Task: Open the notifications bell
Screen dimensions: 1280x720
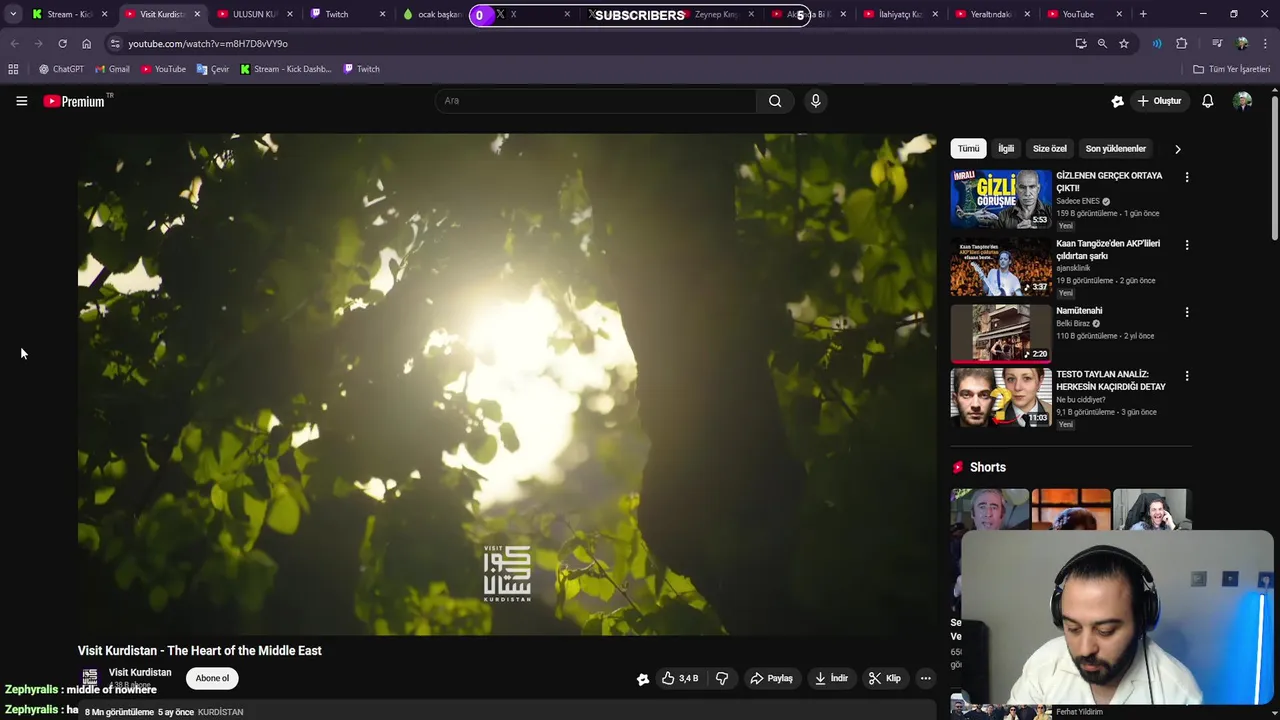Action: 1207,101
